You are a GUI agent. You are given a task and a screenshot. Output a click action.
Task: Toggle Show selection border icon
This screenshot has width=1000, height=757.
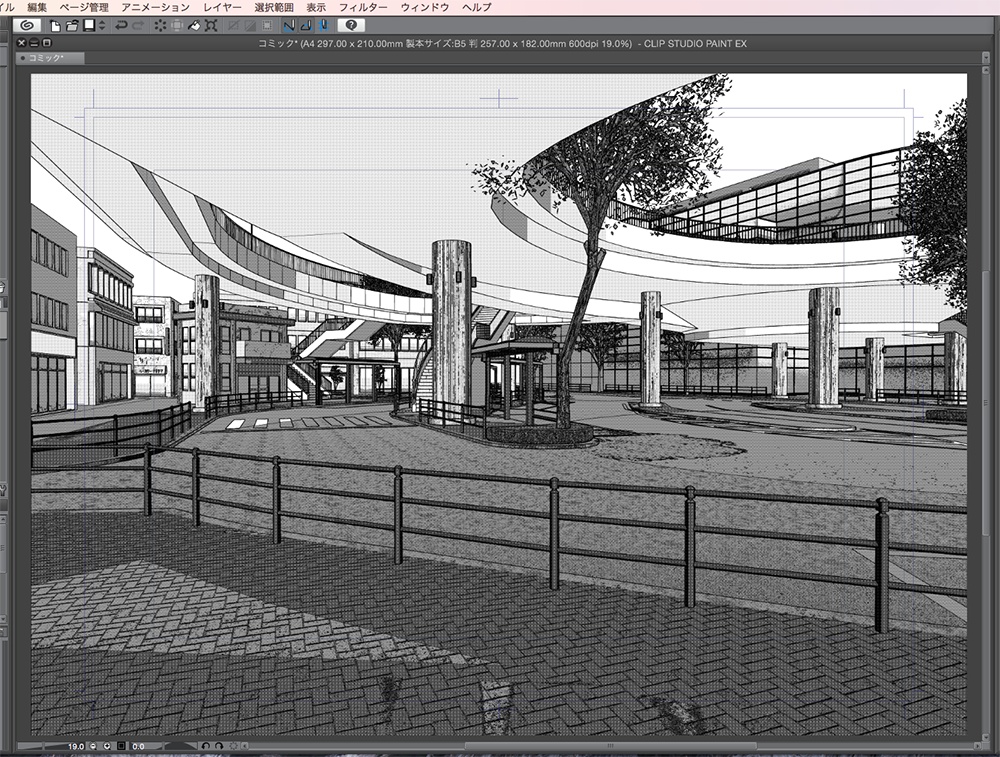pos(267,26)
